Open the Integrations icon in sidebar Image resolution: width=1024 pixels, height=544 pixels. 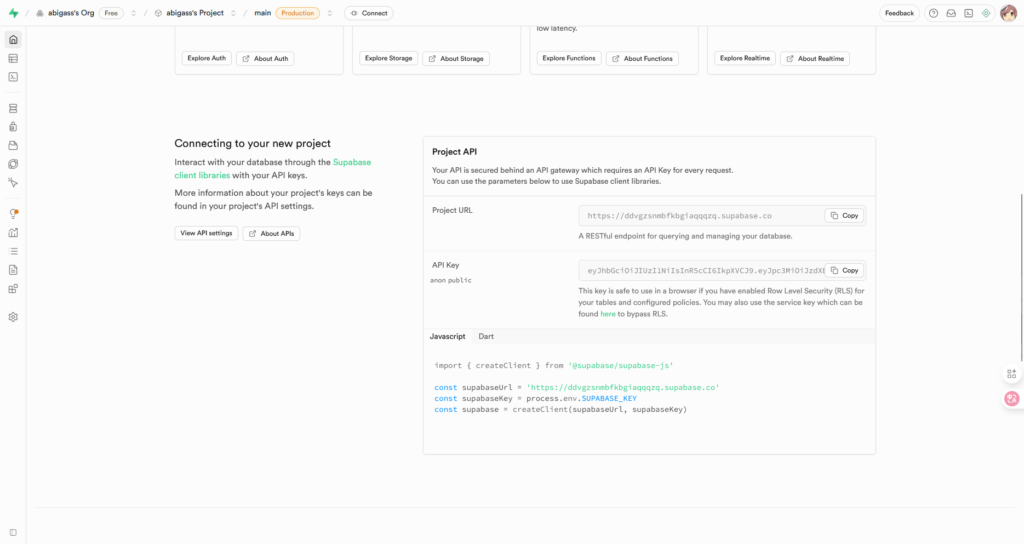[13, 289]
